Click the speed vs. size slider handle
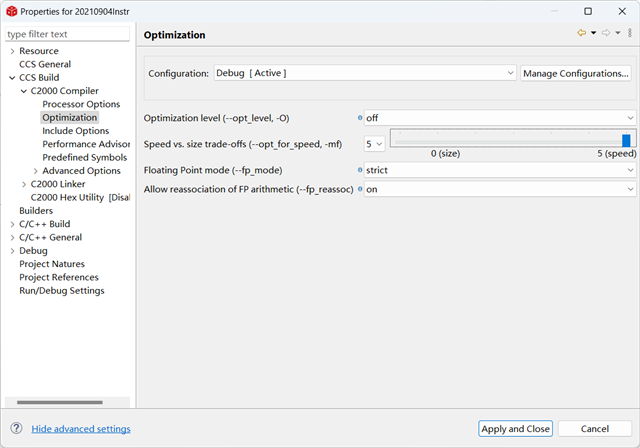 [x=626, y=141]
